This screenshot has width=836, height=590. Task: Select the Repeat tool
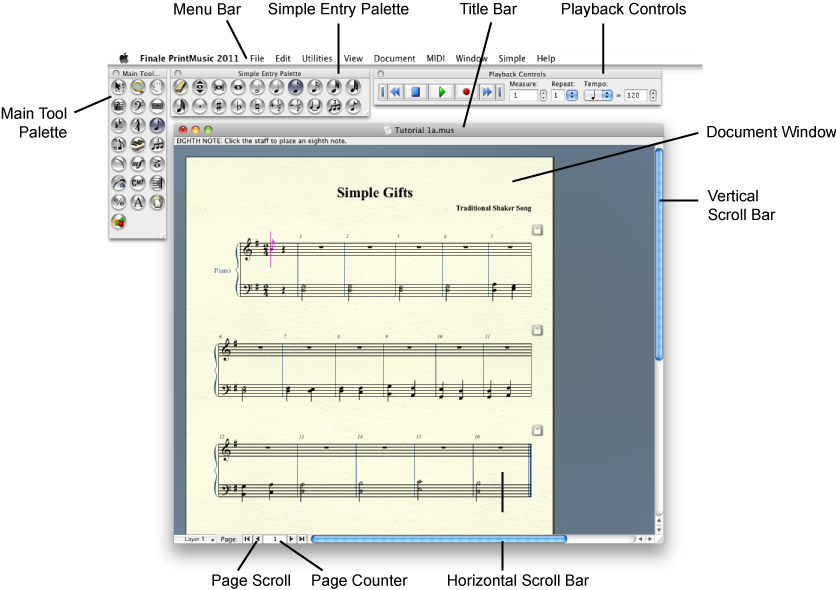(x=157, y=183)
